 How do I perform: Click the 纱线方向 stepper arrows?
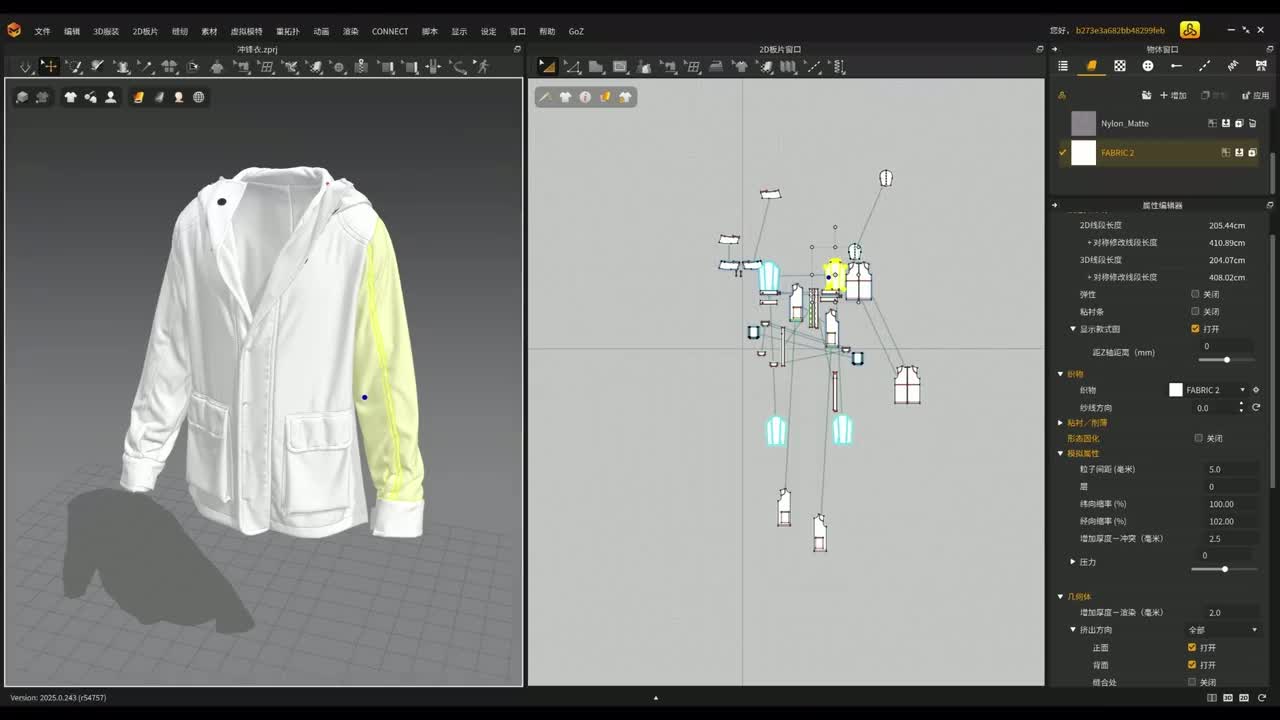click(1241, 408)
